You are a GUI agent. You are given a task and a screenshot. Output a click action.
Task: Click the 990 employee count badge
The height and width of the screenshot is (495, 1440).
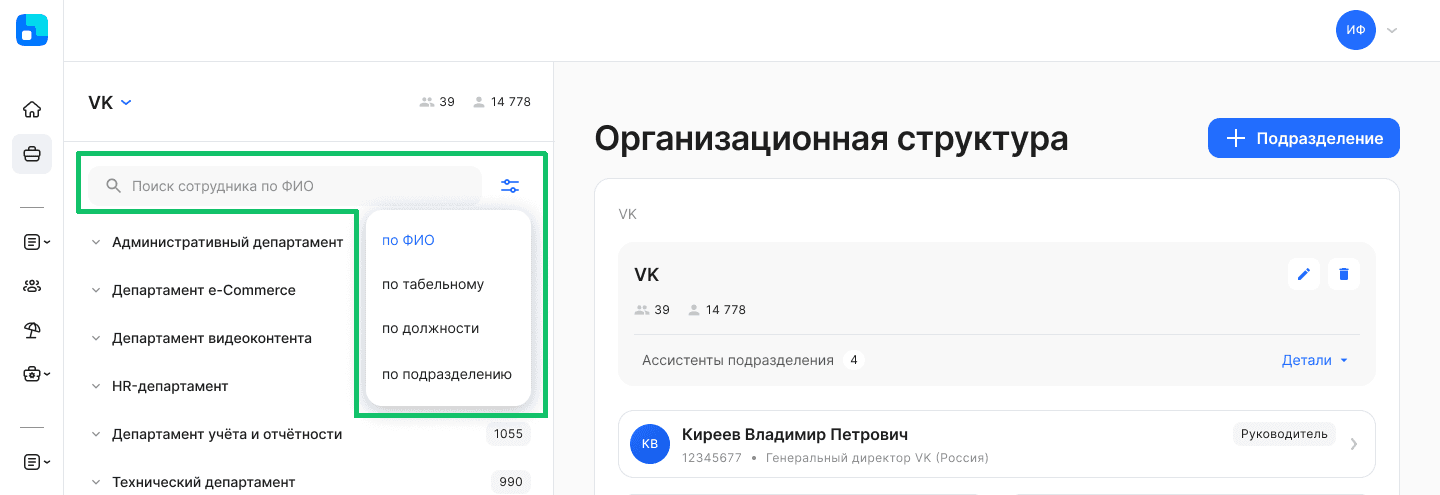pos(511,482)
